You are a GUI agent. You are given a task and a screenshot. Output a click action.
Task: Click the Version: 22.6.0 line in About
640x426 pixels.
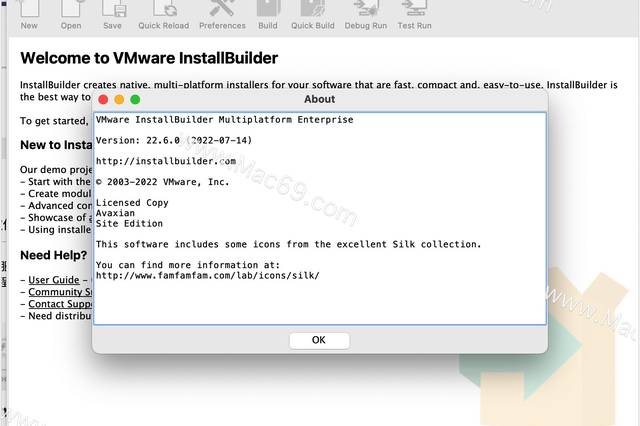coord(174,140)
